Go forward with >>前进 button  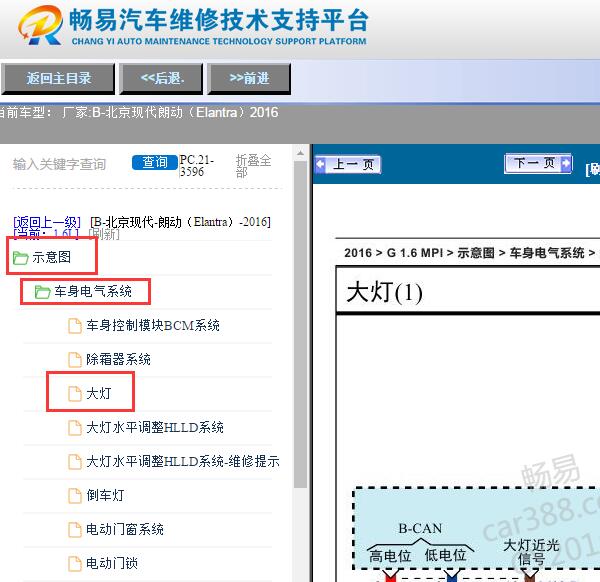pyautogui.click(x=249, y=78)
